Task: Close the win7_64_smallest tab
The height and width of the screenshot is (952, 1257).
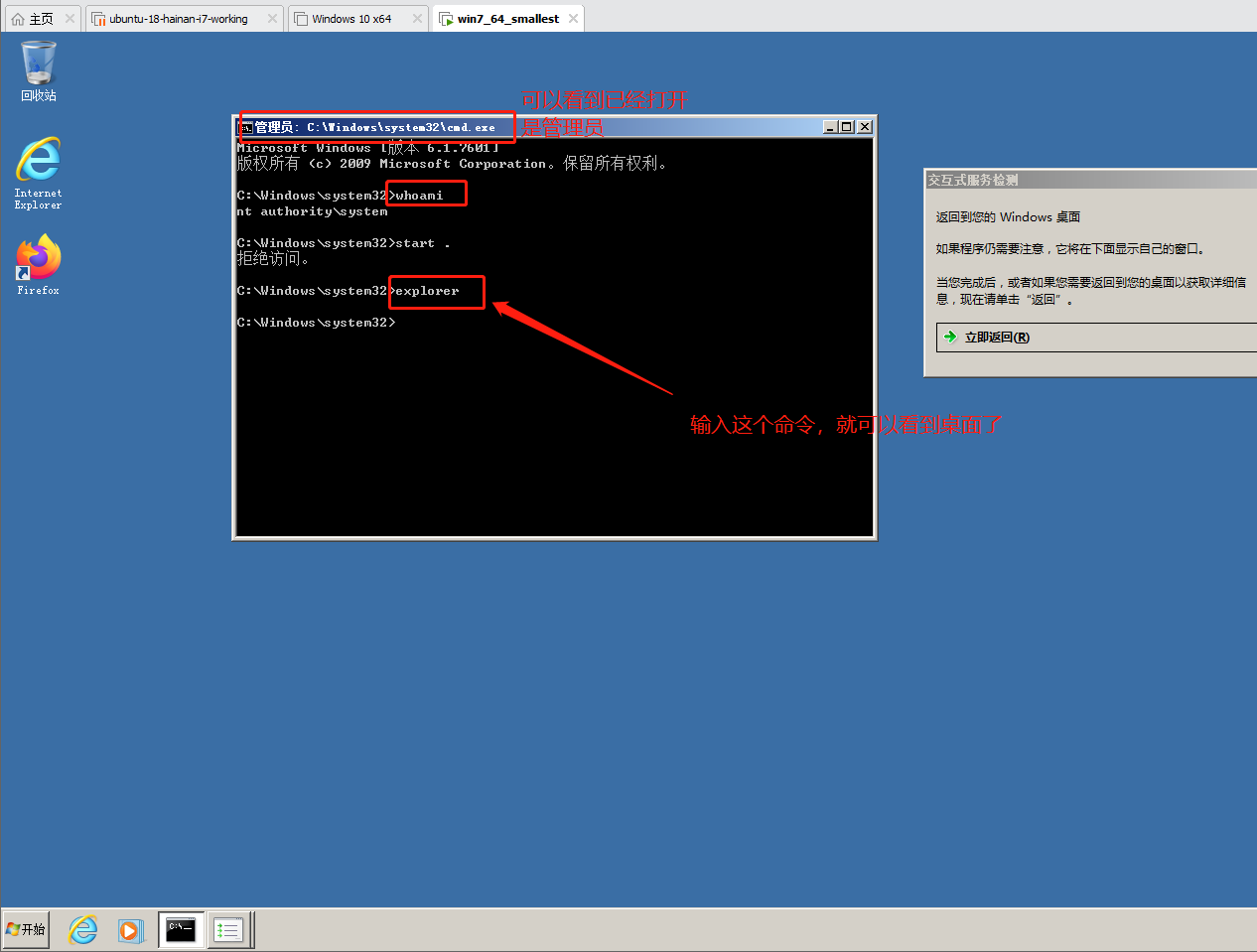Action: click(x=573, y=19)
